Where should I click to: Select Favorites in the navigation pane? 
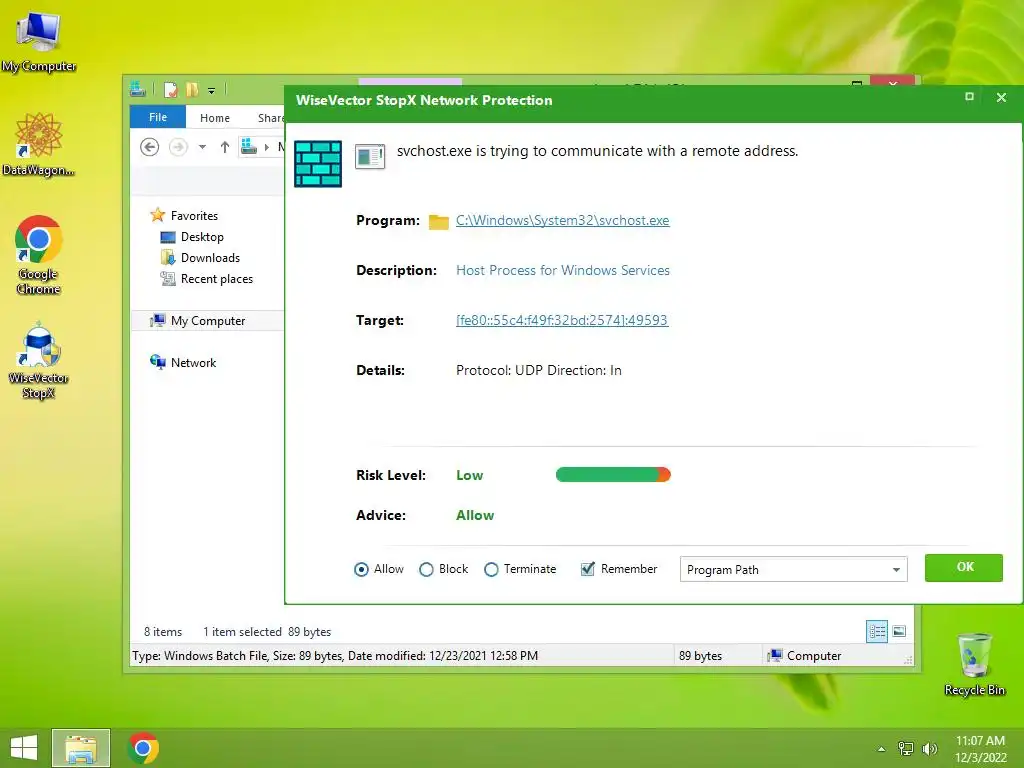pos(184,216)
